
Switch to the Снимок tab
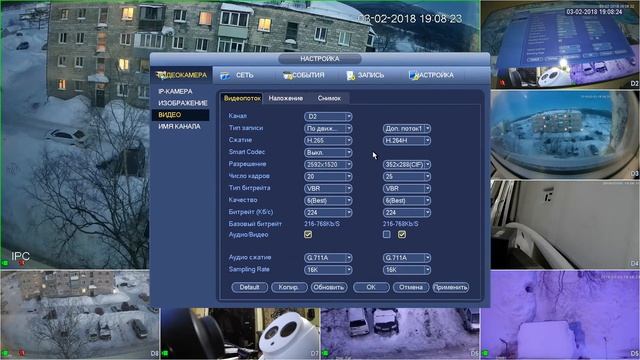pos(329,98)
